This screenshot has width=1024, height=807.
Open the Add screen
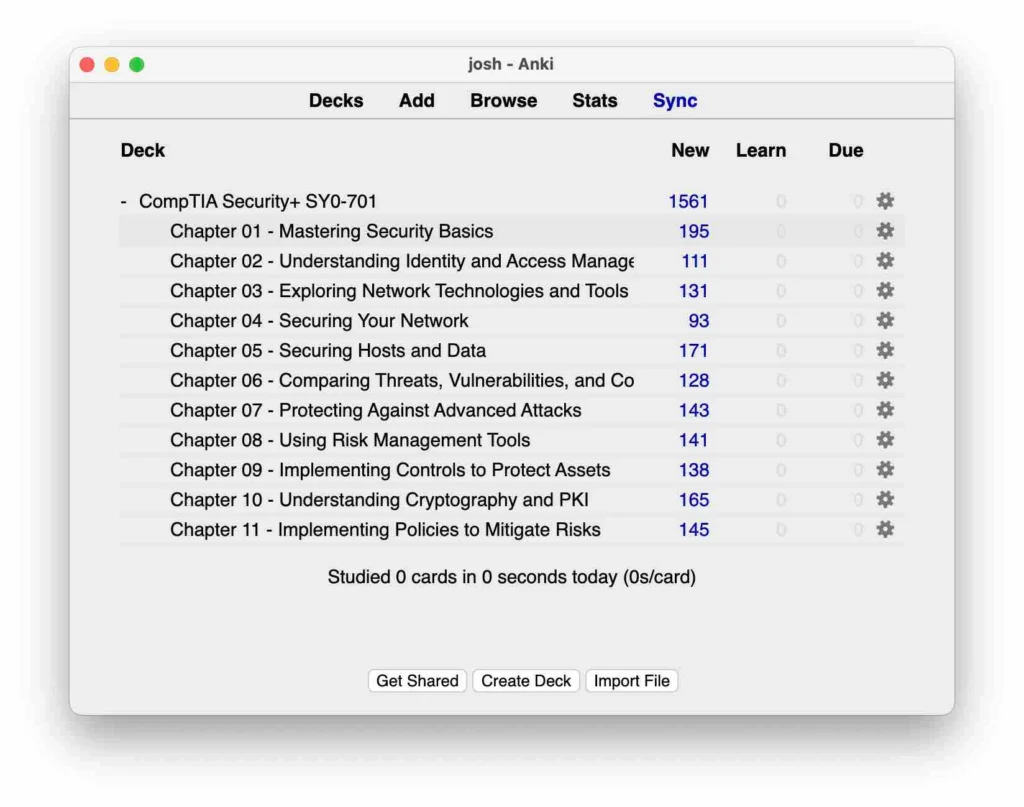[416, 100]
